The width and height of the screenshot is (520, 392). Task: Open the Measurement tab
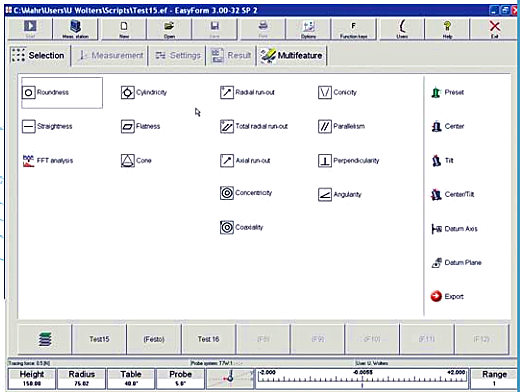110,55
